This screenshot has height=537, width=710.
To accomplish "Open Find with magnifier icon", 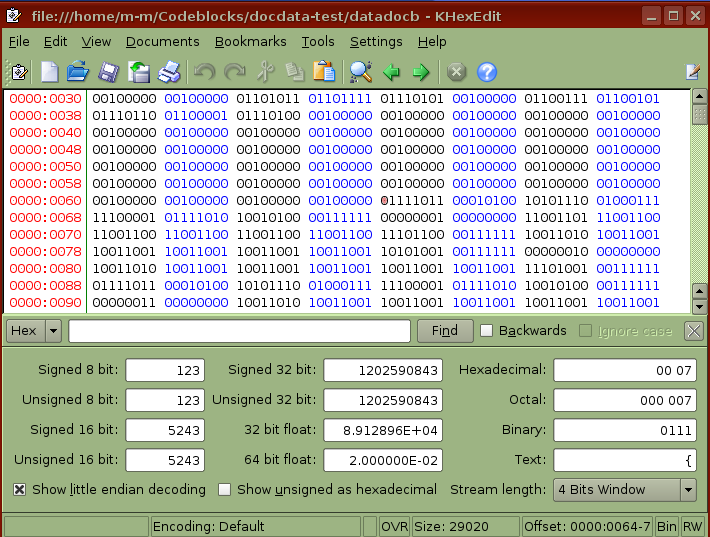I will 361,72.
